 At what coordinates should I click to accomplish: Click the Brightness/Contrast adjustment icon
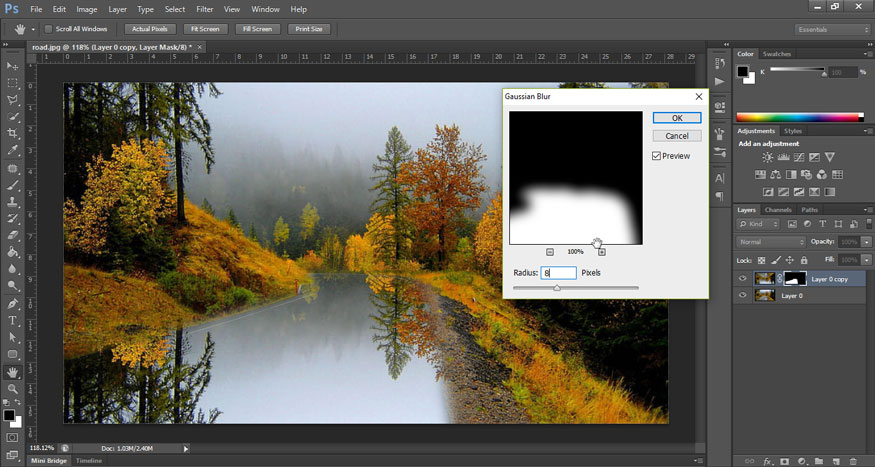pyautogui.click(x=767, y=158)
